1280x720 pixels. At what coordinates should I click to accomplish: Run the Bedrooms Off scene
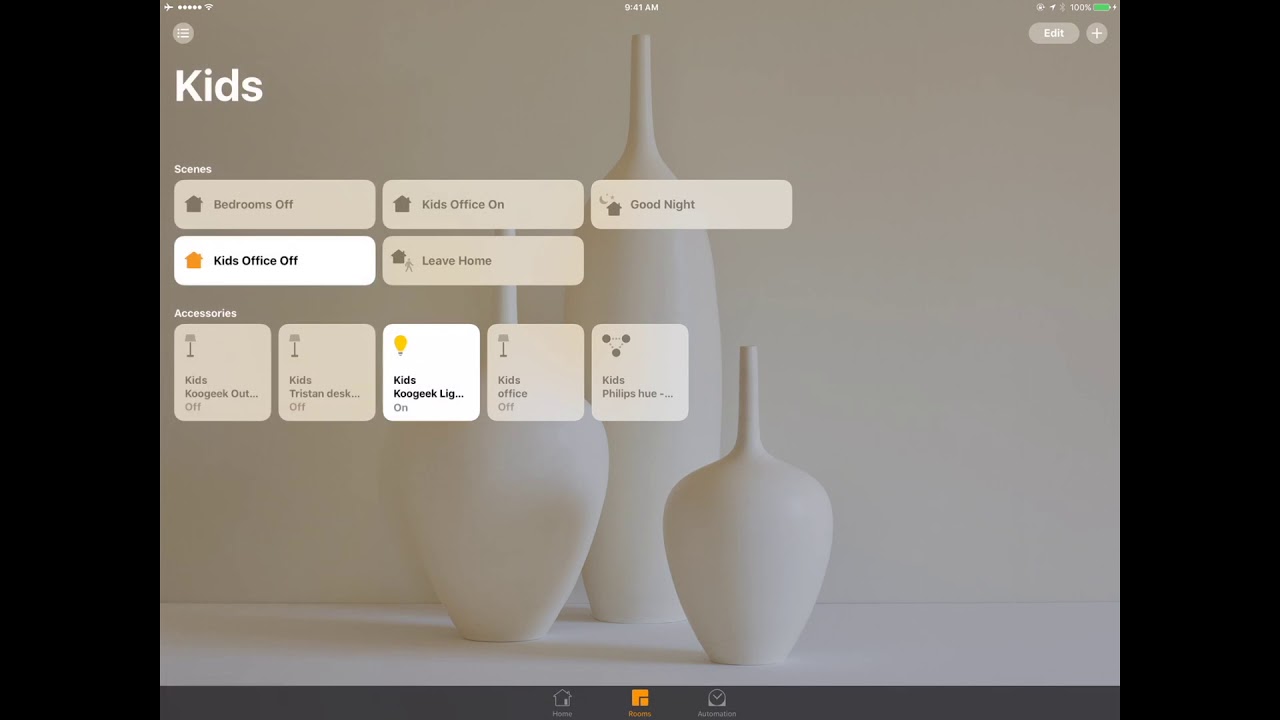tap(275, 204)
